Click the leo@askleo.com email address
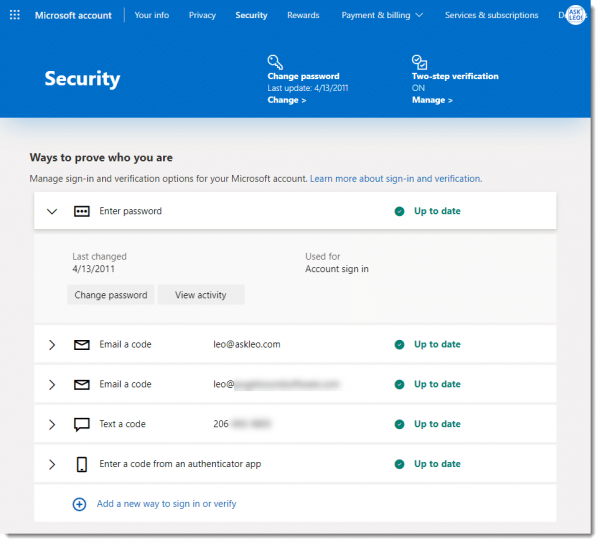The image size is (600, 543). tap(246, 344)
